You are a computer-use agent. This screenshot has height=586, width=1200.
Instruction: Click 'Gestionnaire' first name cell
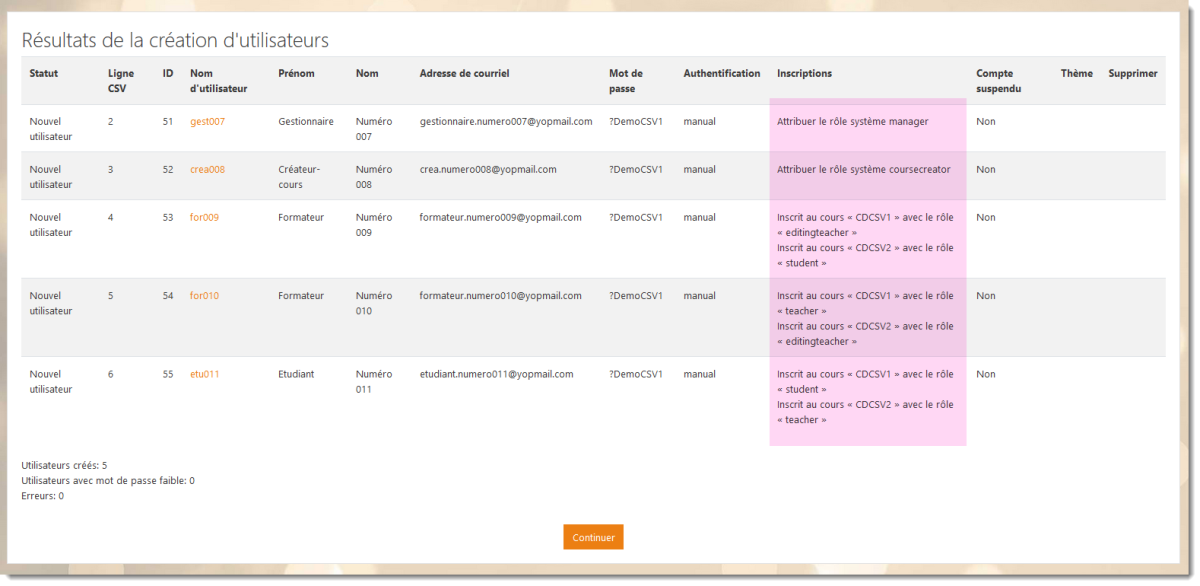pyautogui.click(x=306, y=122)
